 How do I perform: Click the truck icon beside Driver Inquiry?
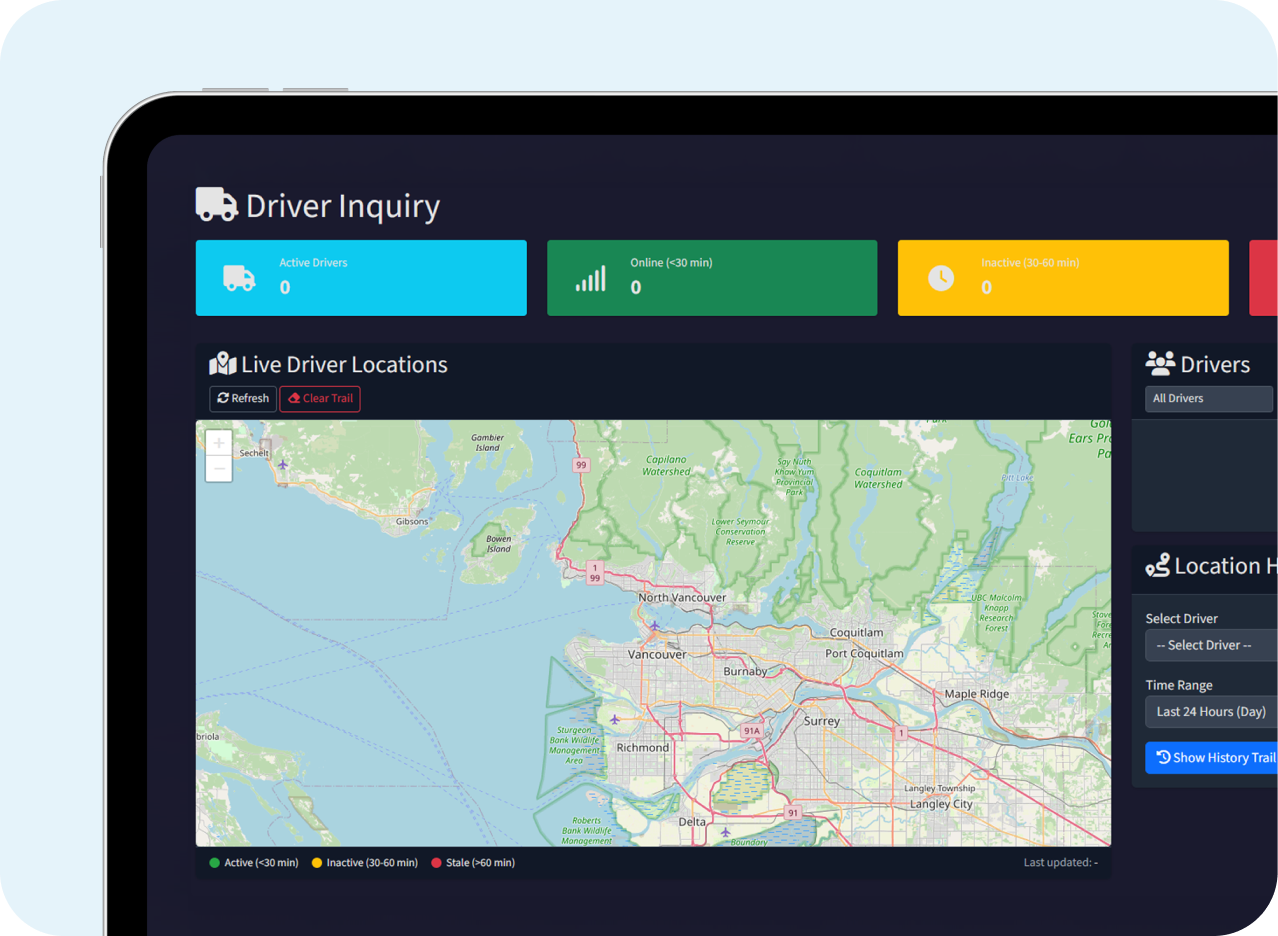click(216, 205)
